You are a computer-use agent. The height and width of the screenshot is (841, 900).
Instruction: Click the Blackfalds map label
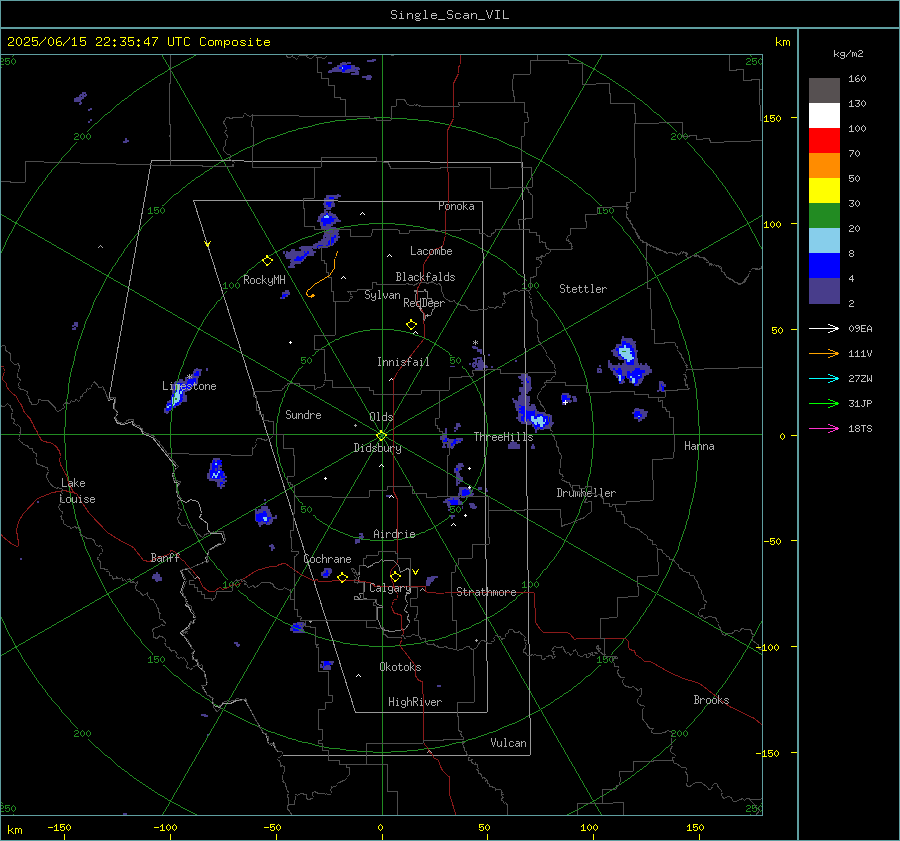point(425,277)
